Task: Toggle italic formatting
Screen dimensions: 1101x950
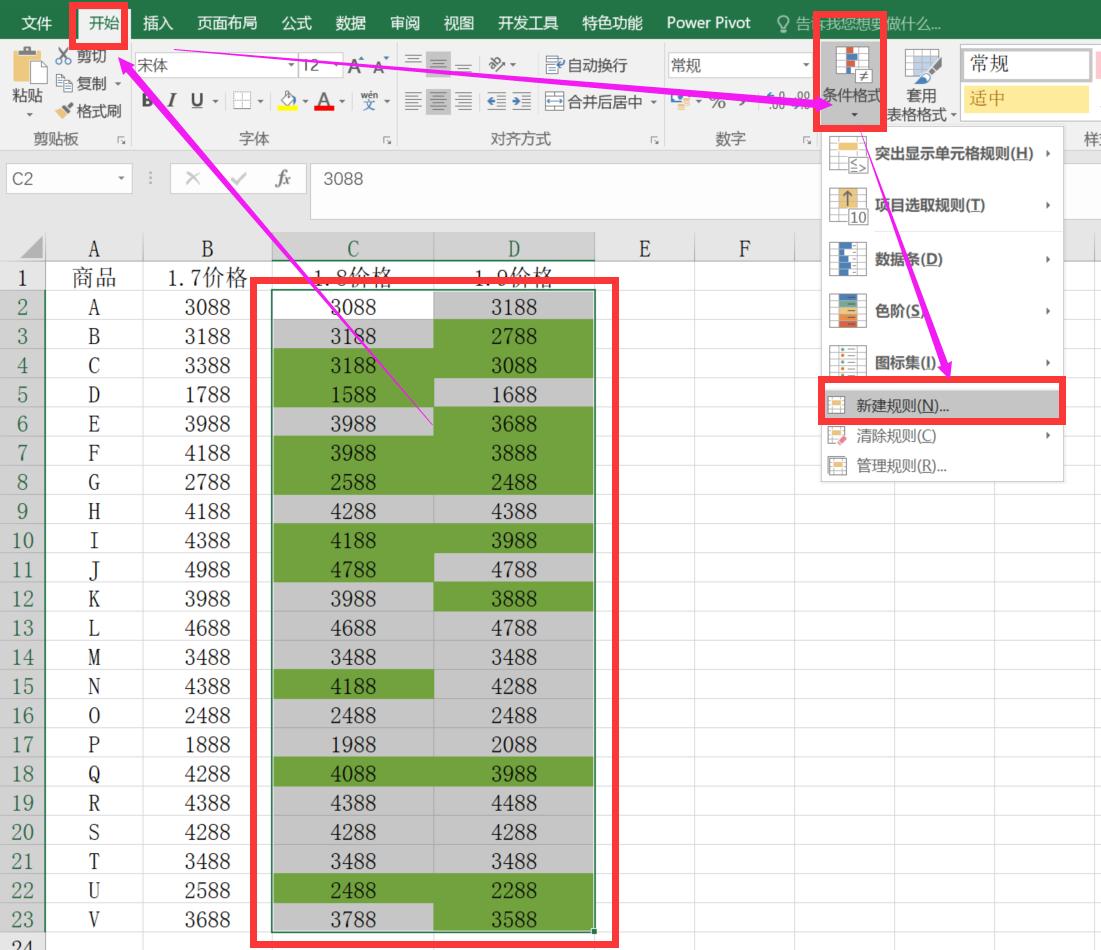Action: pyautogui.click(x=172, y=101)
